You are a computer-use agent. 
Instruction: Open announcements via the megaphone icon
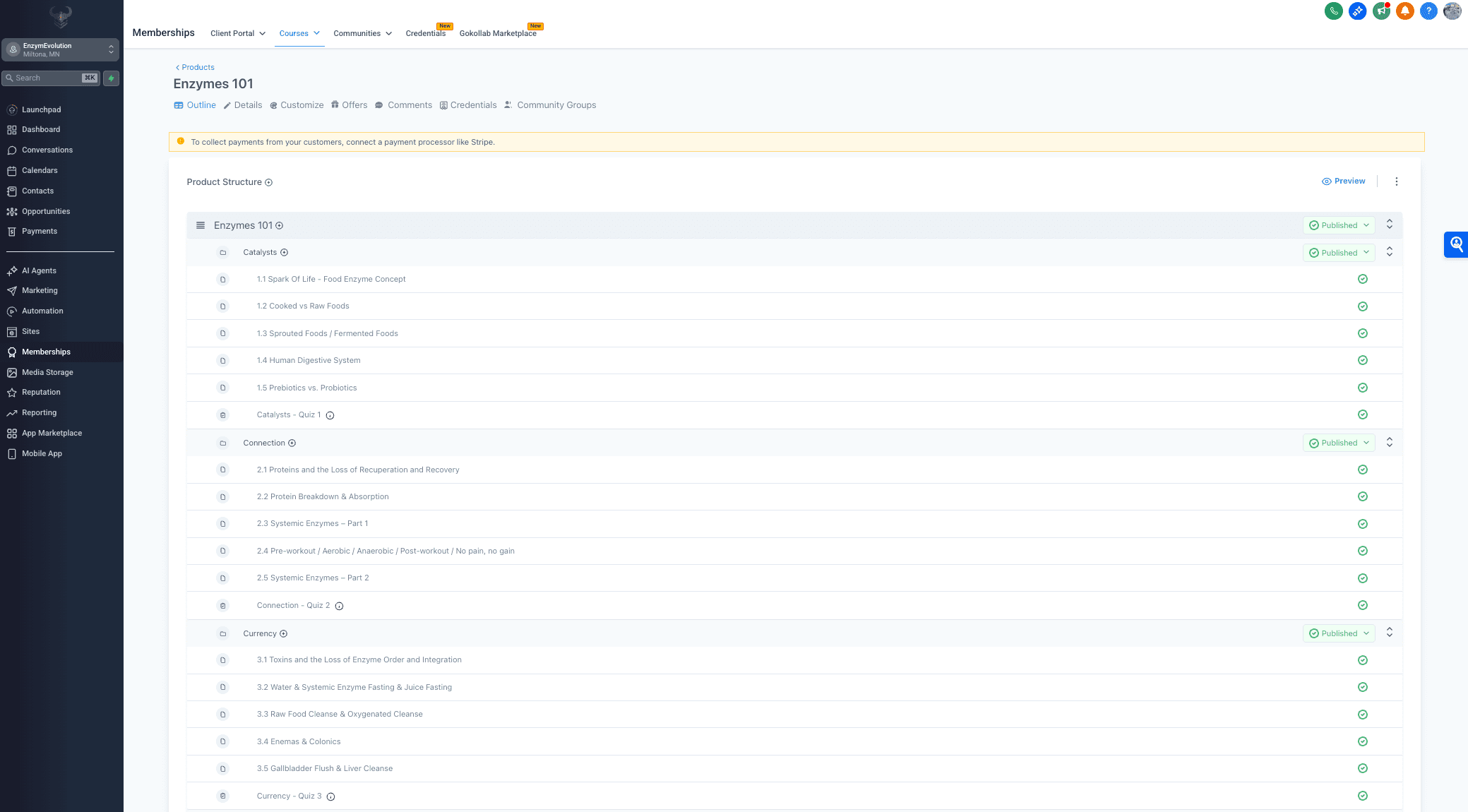pyautogui.click(x=1381, y=11)
